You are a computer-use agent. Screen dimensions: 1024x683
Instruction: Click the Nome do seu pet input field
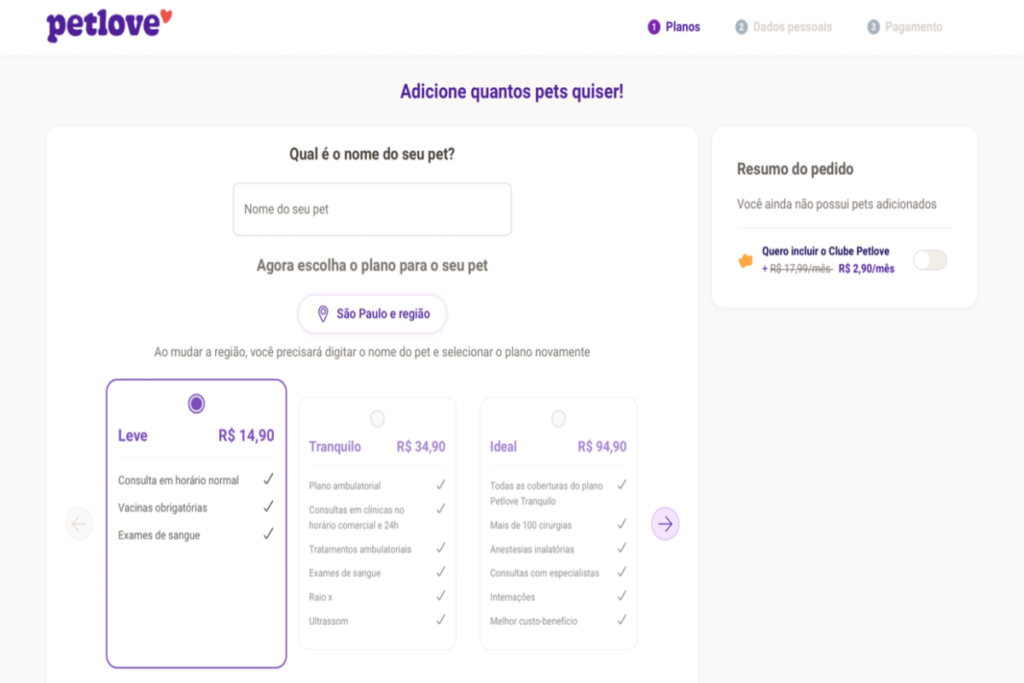point(372,209)
